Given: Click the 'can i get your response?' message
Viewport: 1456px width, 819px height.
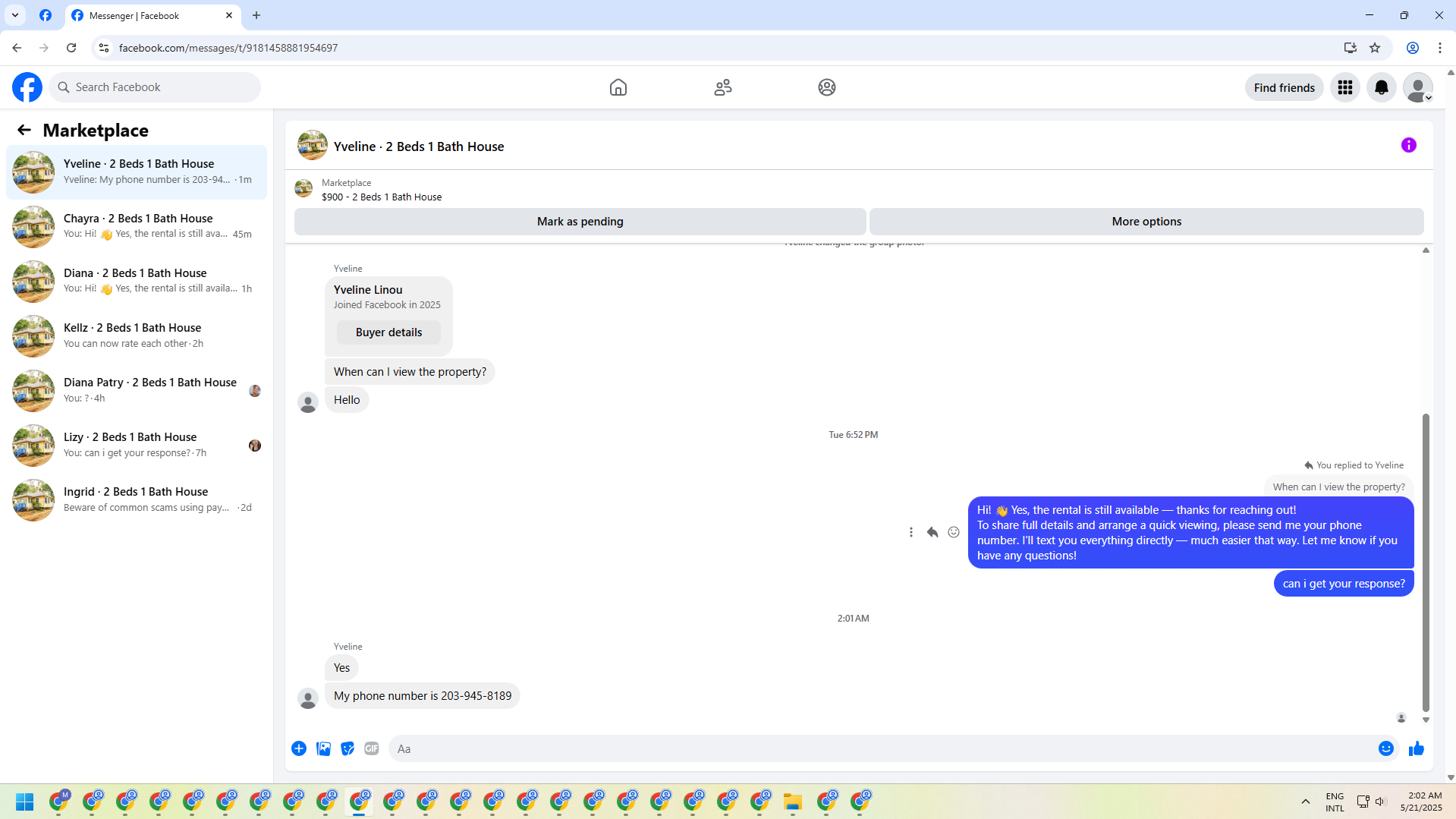Looking at the screenshot, I should click(1344, 584).
